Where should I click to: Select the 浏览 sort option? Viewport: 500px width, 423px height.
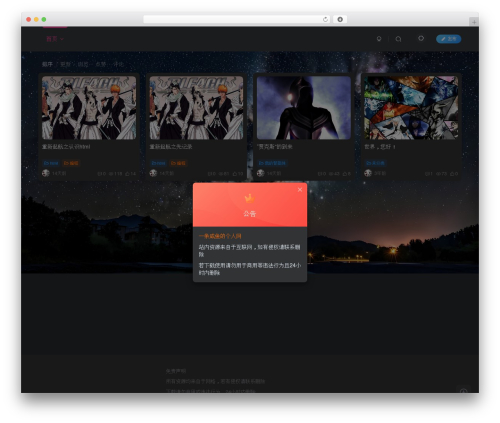coord(83,64)
